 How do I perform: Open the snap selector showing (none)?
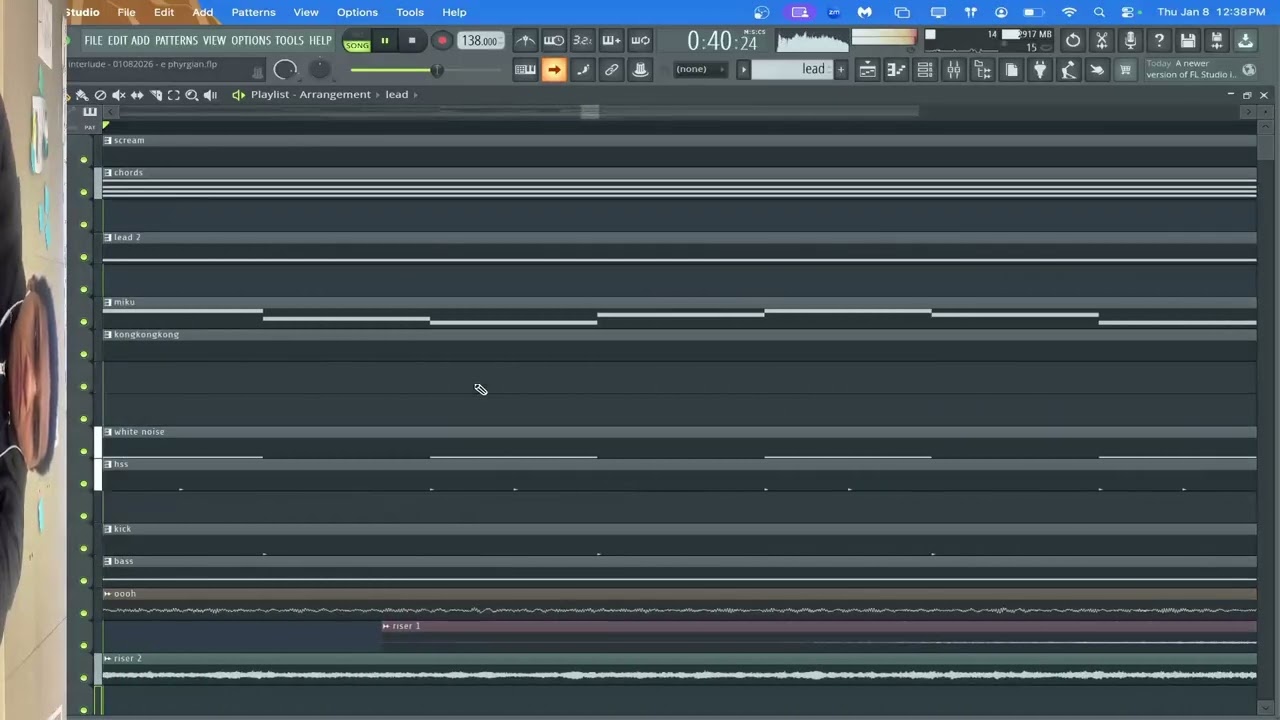700,69
